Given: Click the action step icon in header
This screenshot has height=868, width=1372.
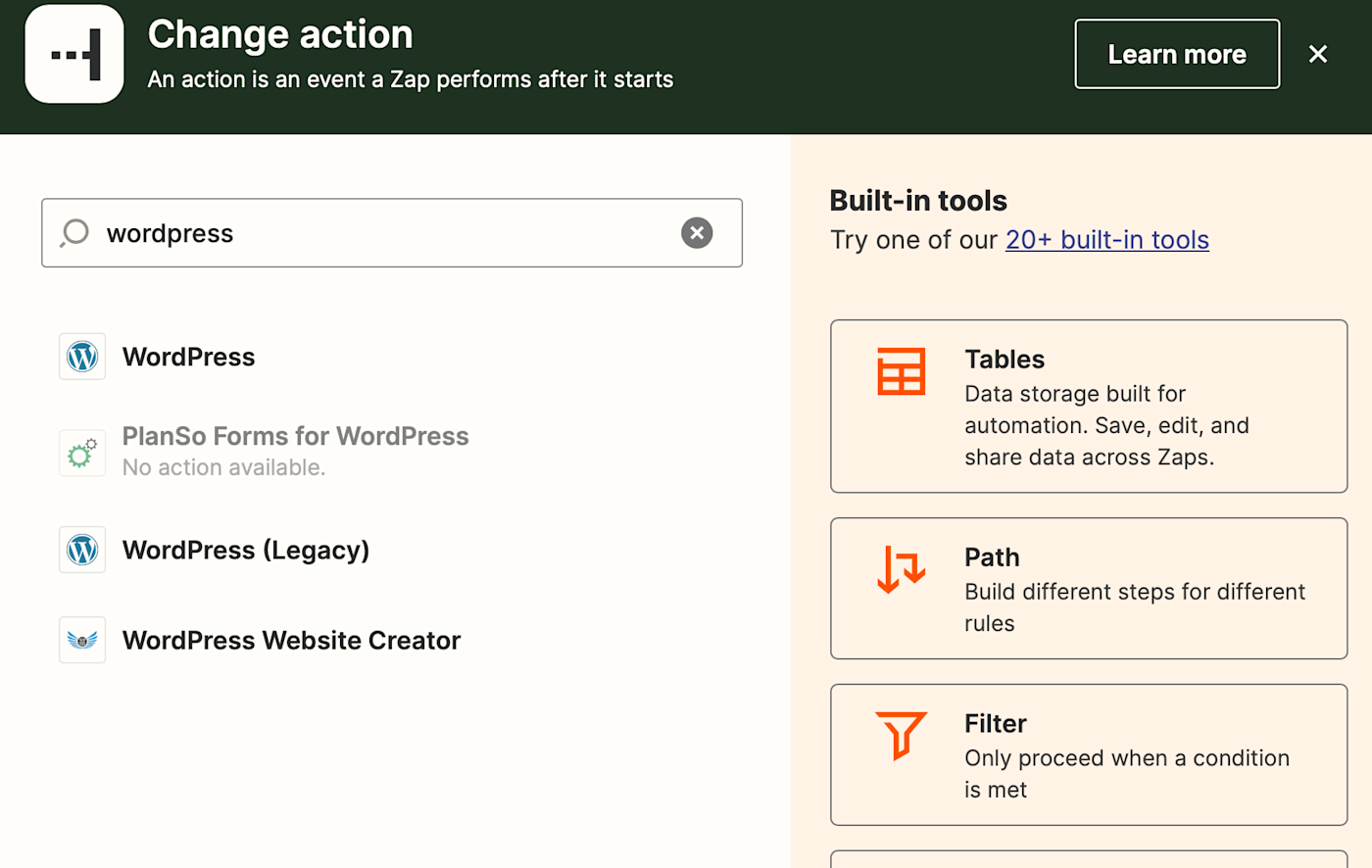Looking at the screenshot, I should pyautogui.click(x=74, y=54).
